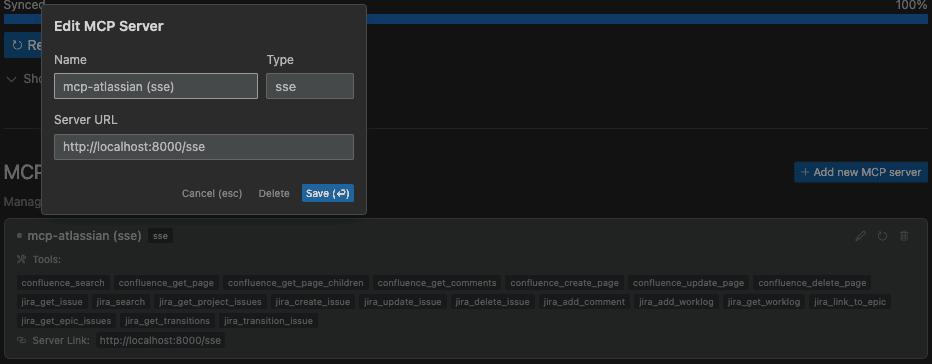This screenshot has width=932, height=364.
Task: Click the jira_transition_issue tool tag
Action: (269, 321)
